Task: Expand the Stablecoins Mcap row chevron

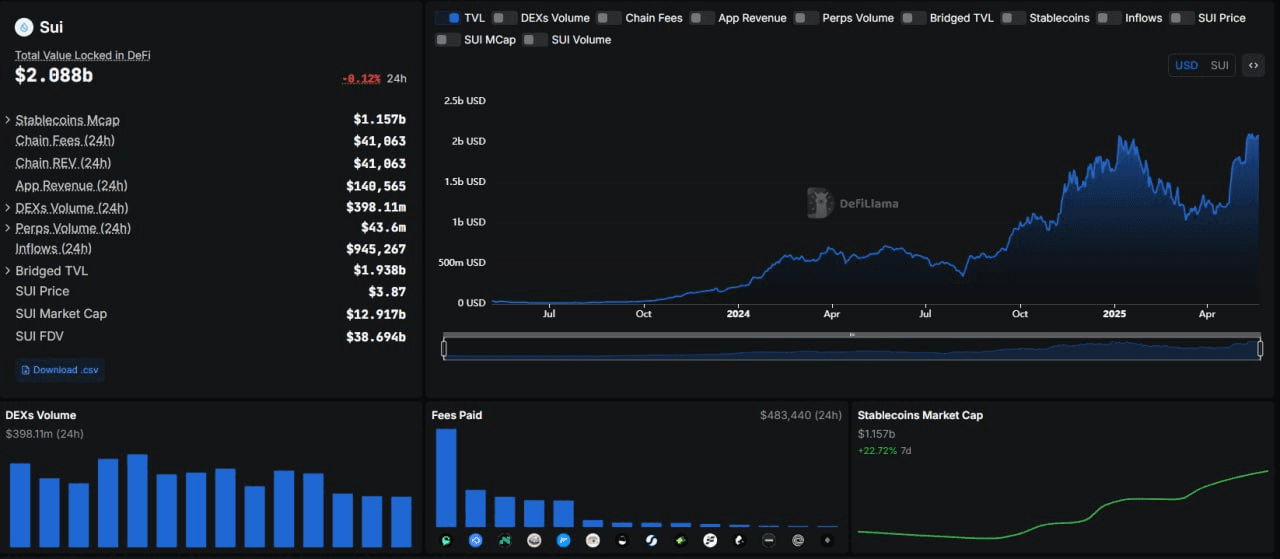Action: 8,120
